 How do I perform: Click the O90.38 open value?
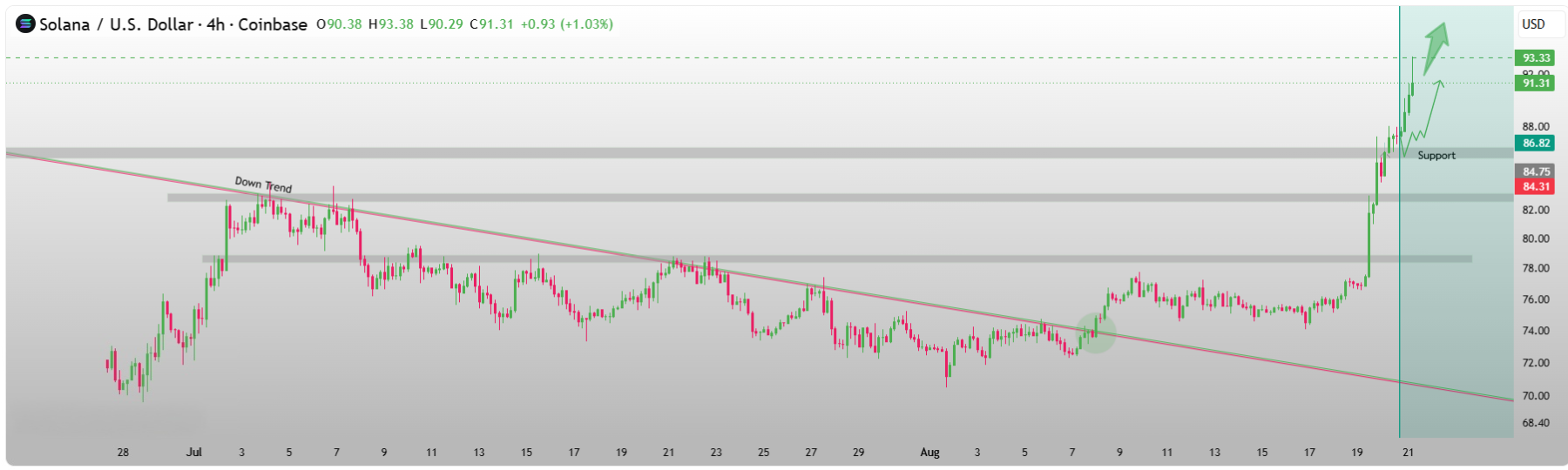(339, 24)
